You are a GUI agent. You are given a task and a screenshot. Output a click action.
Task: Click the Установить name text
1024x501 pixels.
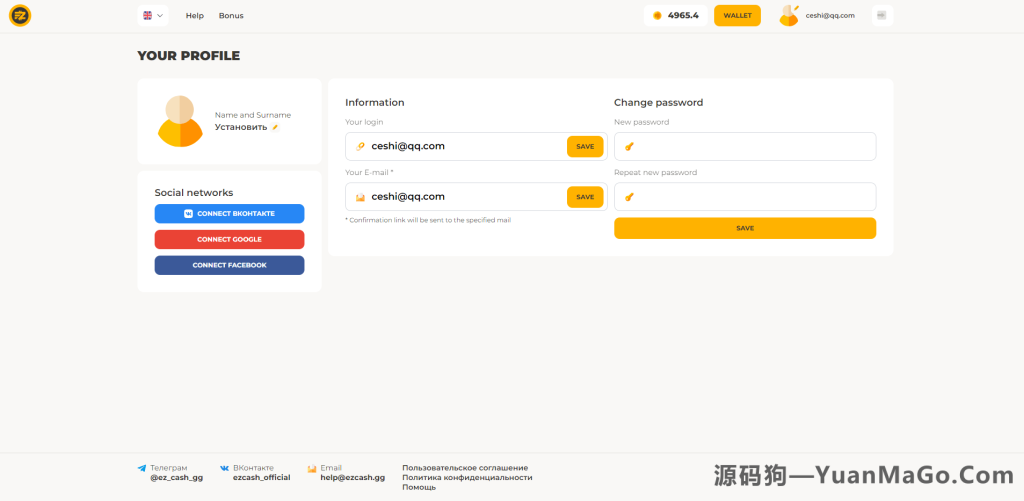241,127
